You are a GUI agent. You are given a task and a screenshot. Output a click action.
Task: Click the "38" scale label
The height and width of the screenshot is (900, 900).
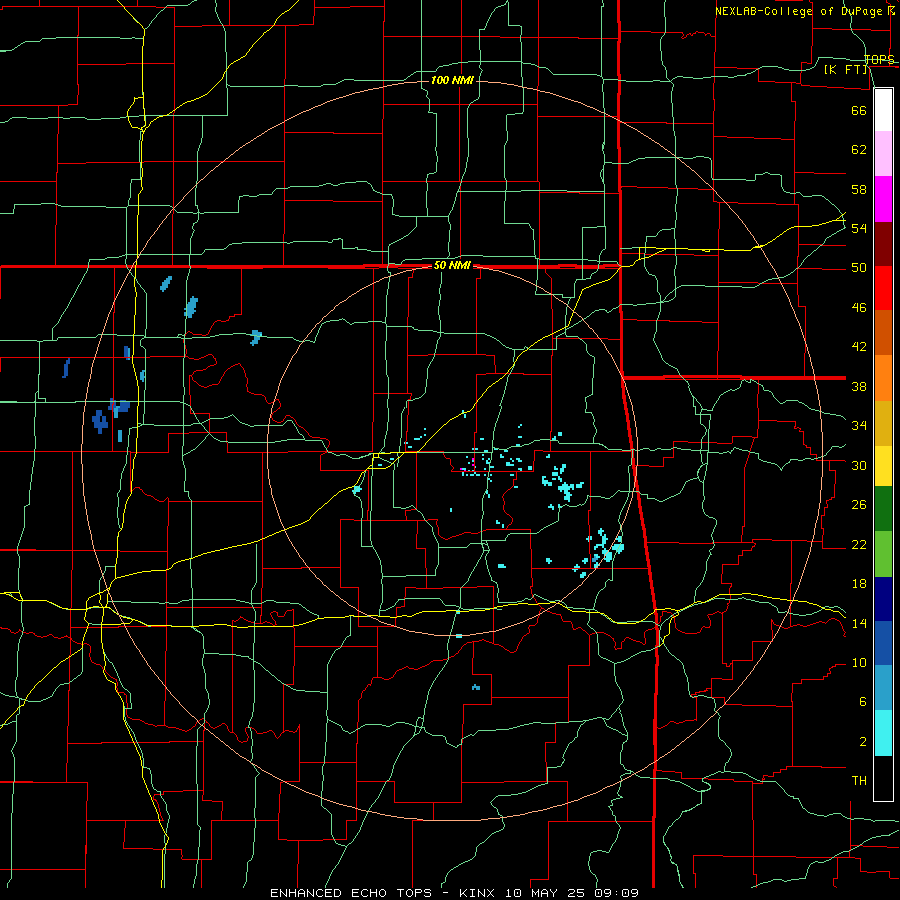[x=859, y=386]
